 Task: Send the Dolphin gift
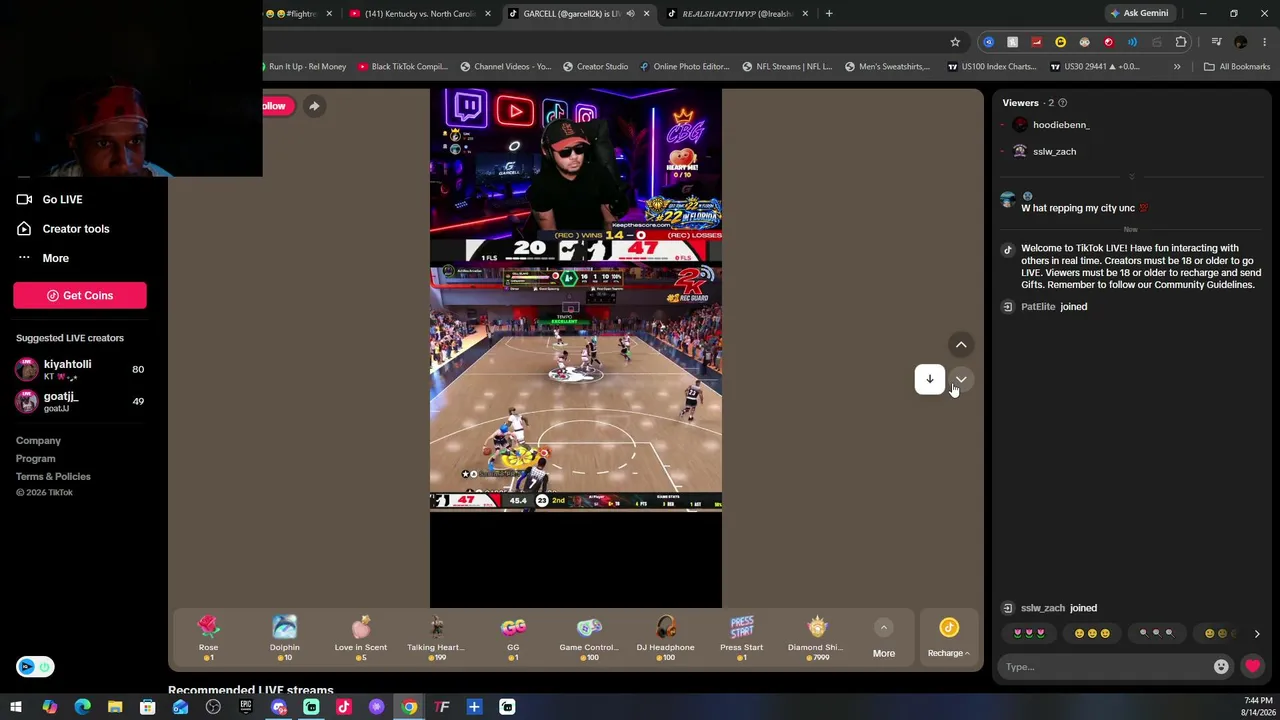point(284,637)
